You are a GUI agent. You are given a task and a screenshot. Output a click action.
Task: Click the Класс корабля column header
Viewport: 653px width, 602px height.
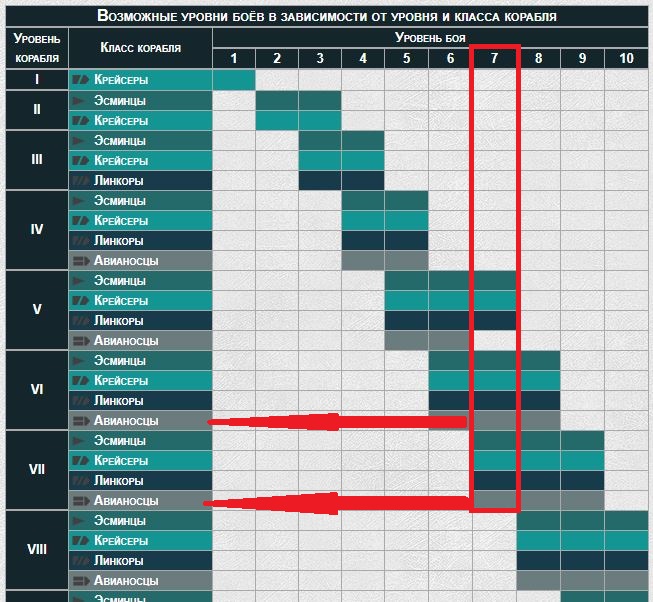(140, 48)
